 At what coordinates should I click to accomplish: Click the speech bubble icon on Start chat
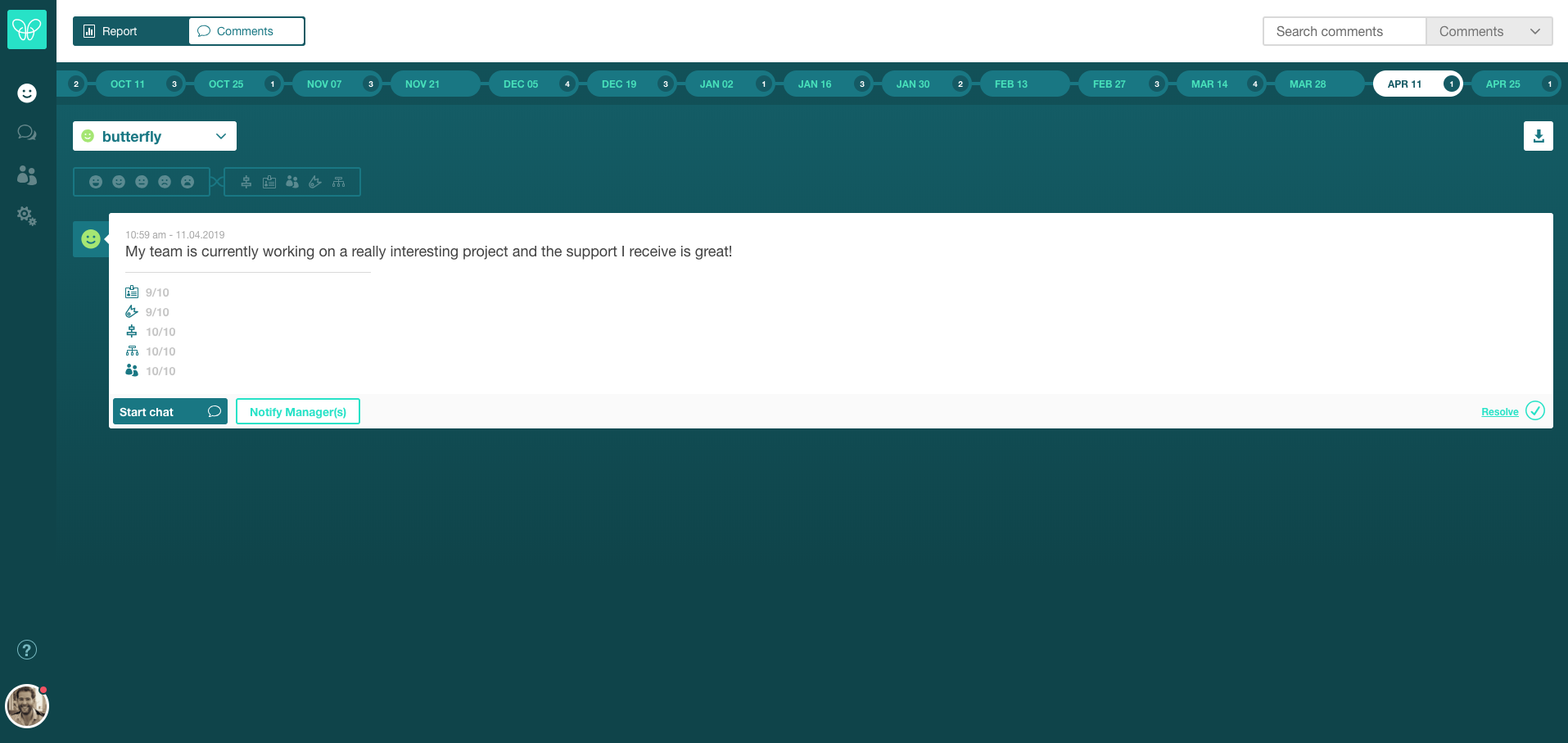215,411
